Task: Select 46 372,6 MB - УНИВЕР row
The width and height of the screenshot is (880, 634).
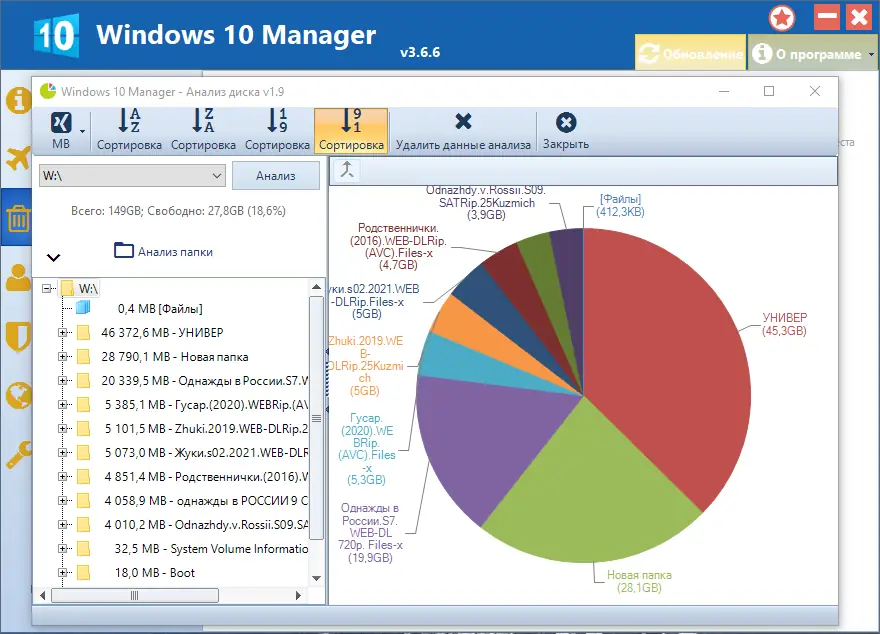Action: 162,333
